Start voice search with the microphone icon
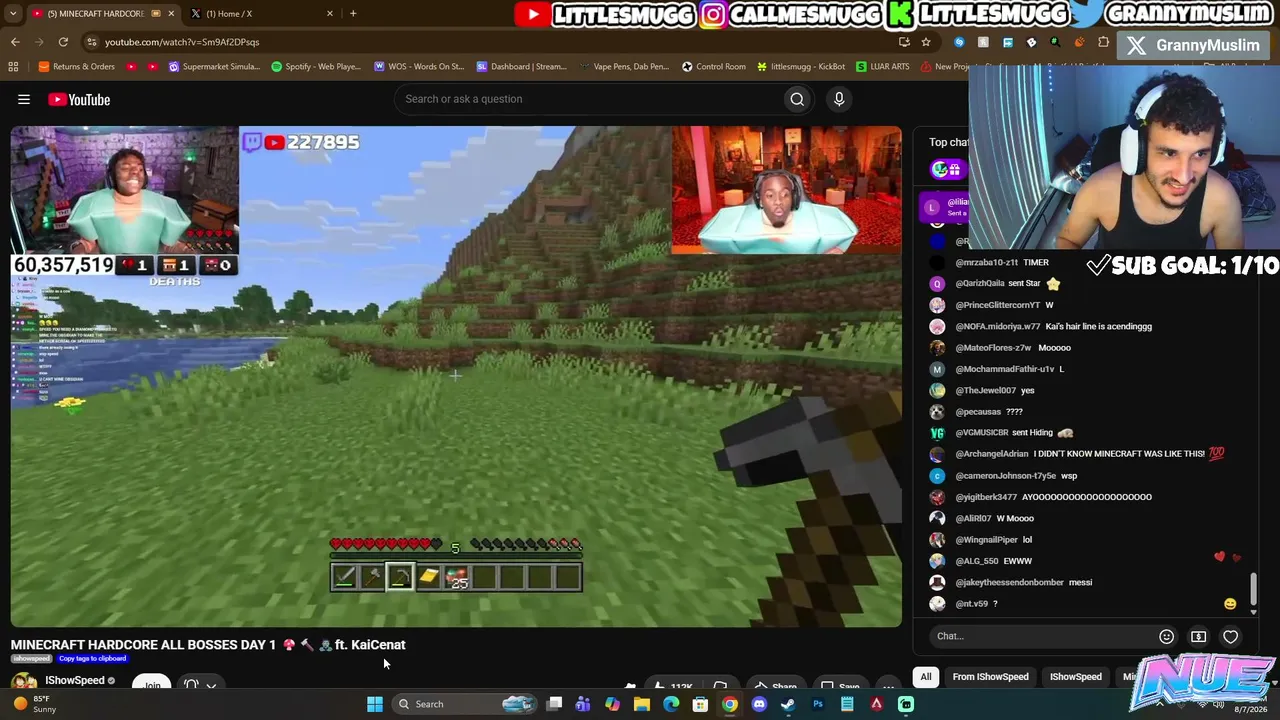This screenshot has width=1280, height=720. pyautogui.click(x=839, y=99)
